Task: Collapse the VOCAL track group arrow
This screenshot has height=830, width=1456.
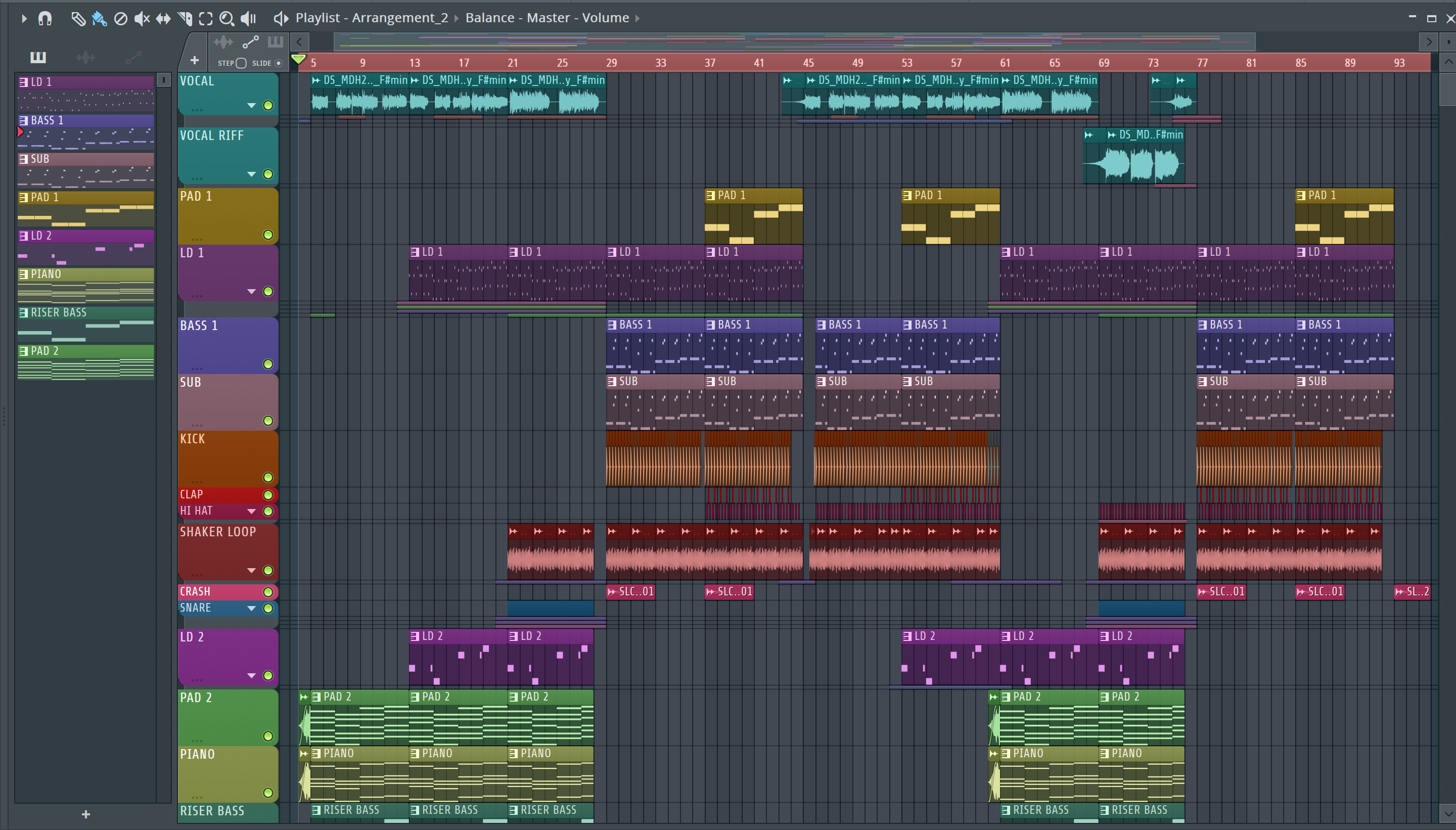Action: 251,106
